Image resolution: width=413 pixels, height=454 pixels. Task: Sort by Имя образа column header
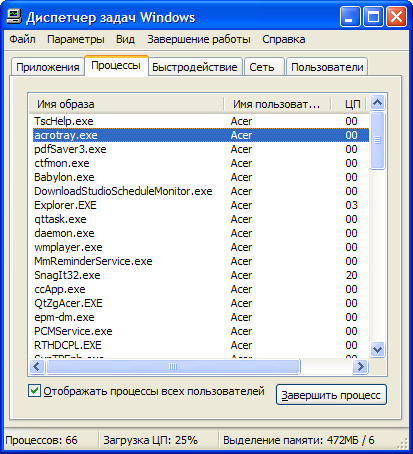tap(126, 104)
